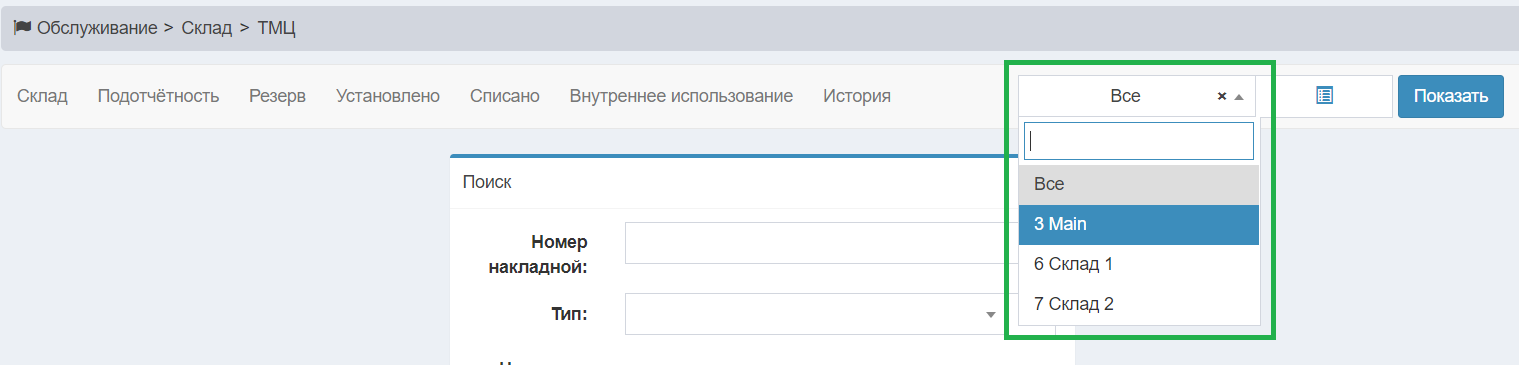Choose "6 Склад 1" from the list

(1138, 264)
